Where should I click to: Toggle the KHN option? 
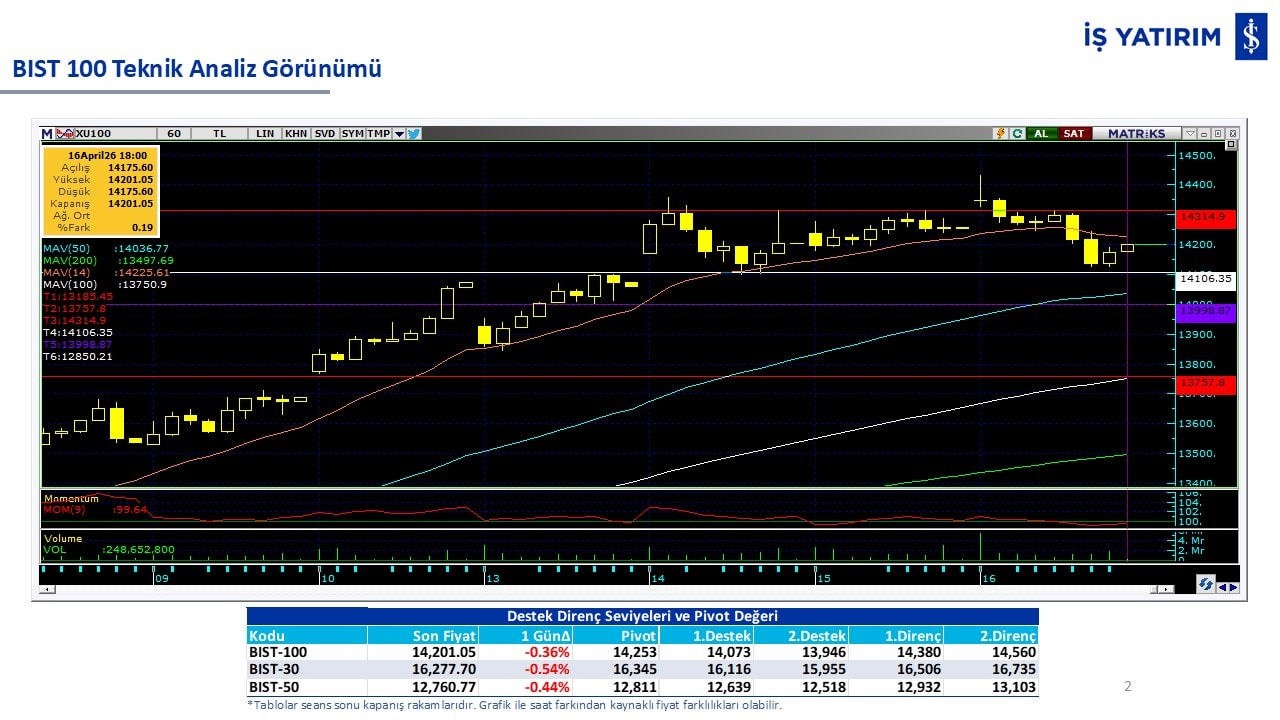(x=296, y=133)
